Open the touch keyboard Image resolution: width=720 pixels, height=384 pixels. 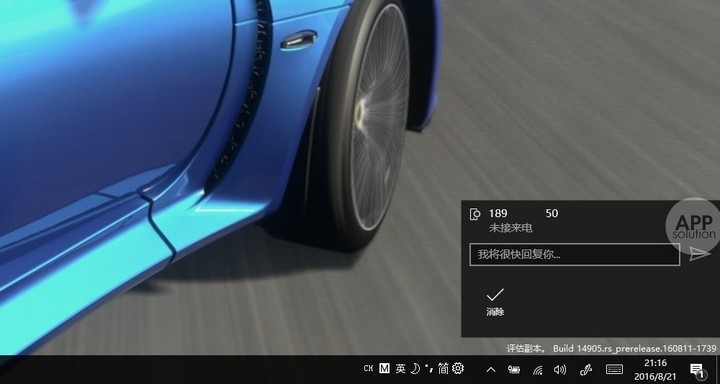pyautogui.click(x=614, y=369)
